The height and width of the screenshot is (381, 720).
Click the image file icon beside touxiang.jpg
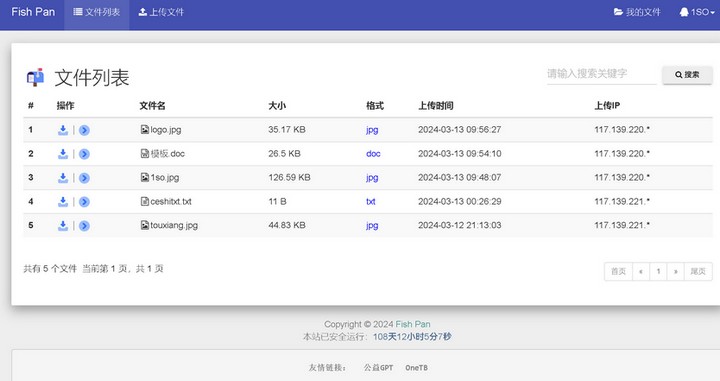pos(145,225)
